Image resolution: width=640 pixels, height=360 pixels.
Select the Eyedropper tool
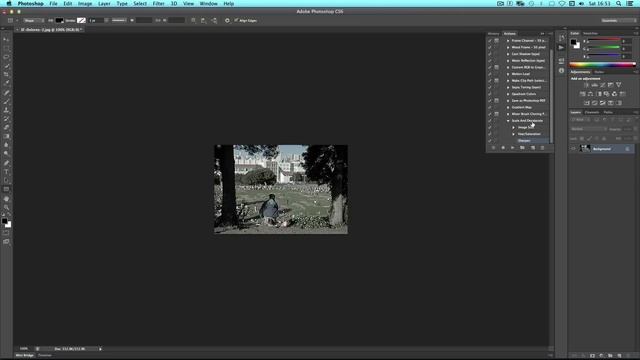tap(6, 83)
